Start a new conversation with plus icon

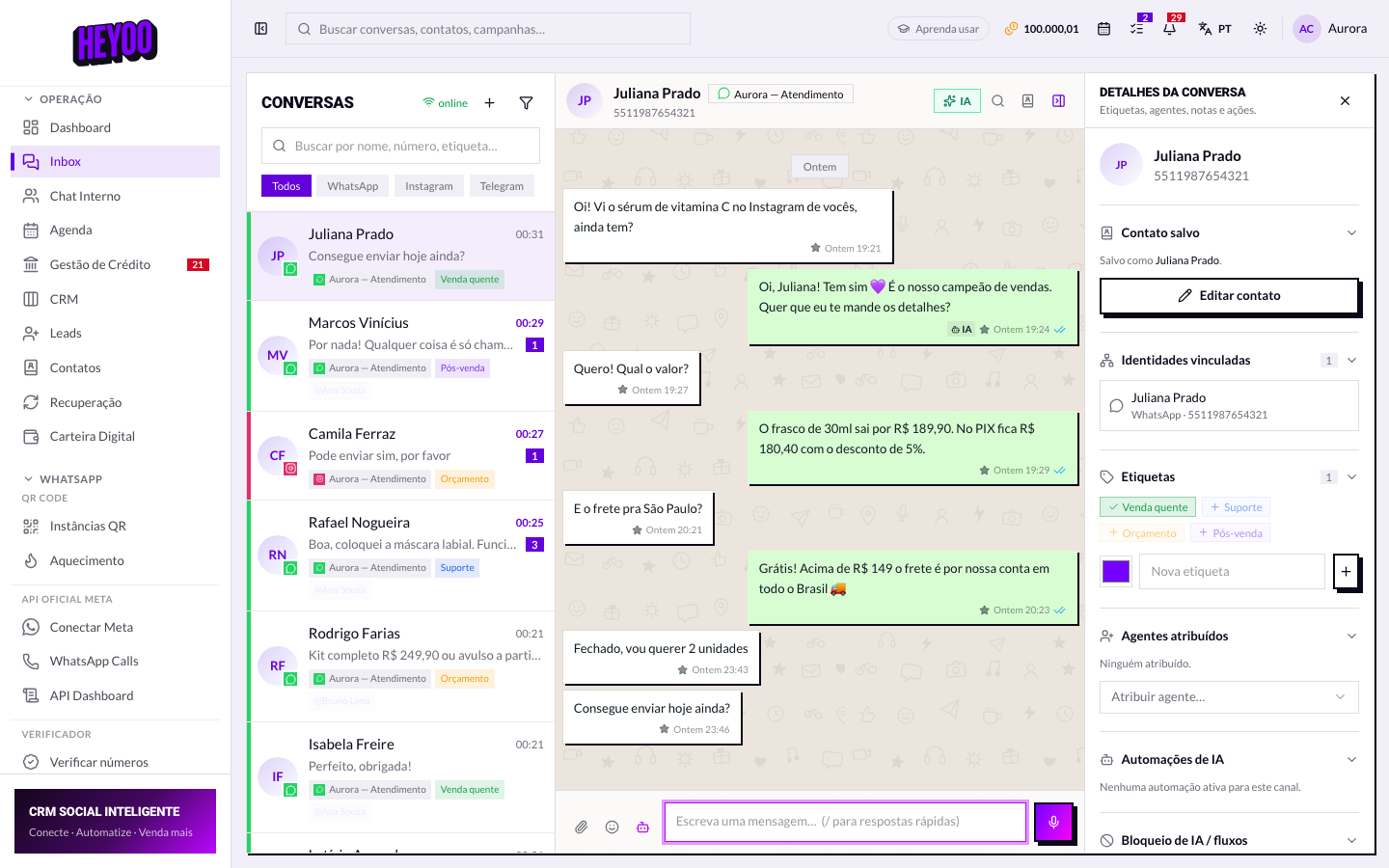click(489, 103)
